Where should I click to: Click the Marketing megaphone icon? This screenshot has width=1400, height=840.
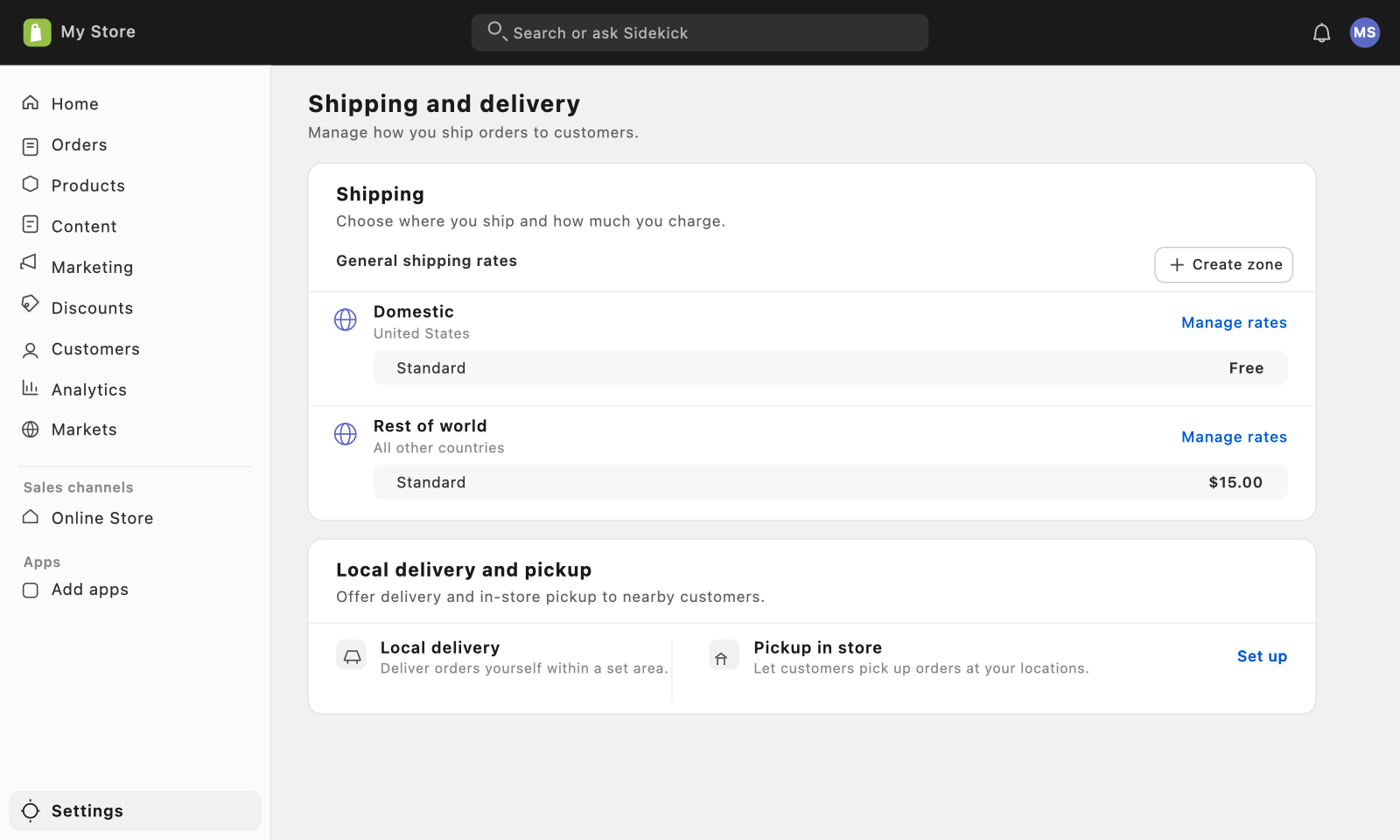click(x=29, y=262)
